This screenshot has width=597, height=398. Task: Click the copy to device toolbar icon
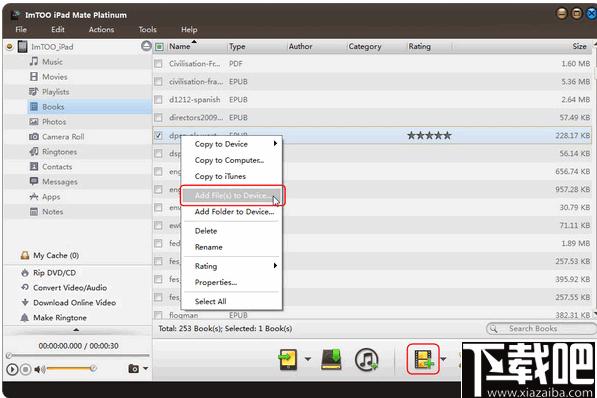click(x=288, y=360)
